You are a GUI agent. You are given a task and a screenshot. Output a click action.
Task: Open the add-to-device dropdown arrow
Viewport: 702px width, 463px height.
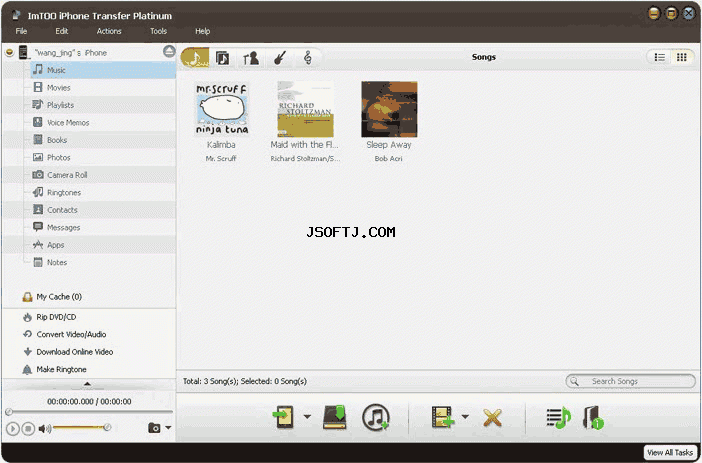(x=307, y=416)
